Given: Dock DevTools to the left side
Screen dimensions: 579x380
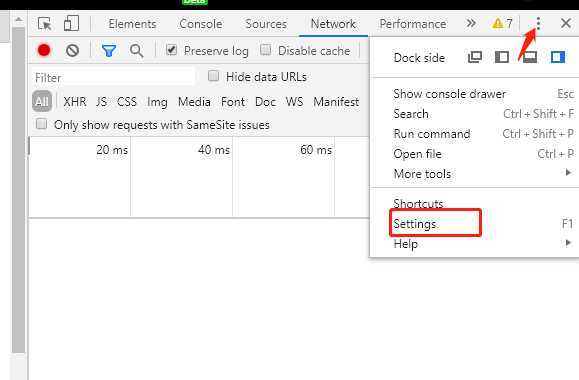Looking at the screenshot, I should click(x=502, y=57).
